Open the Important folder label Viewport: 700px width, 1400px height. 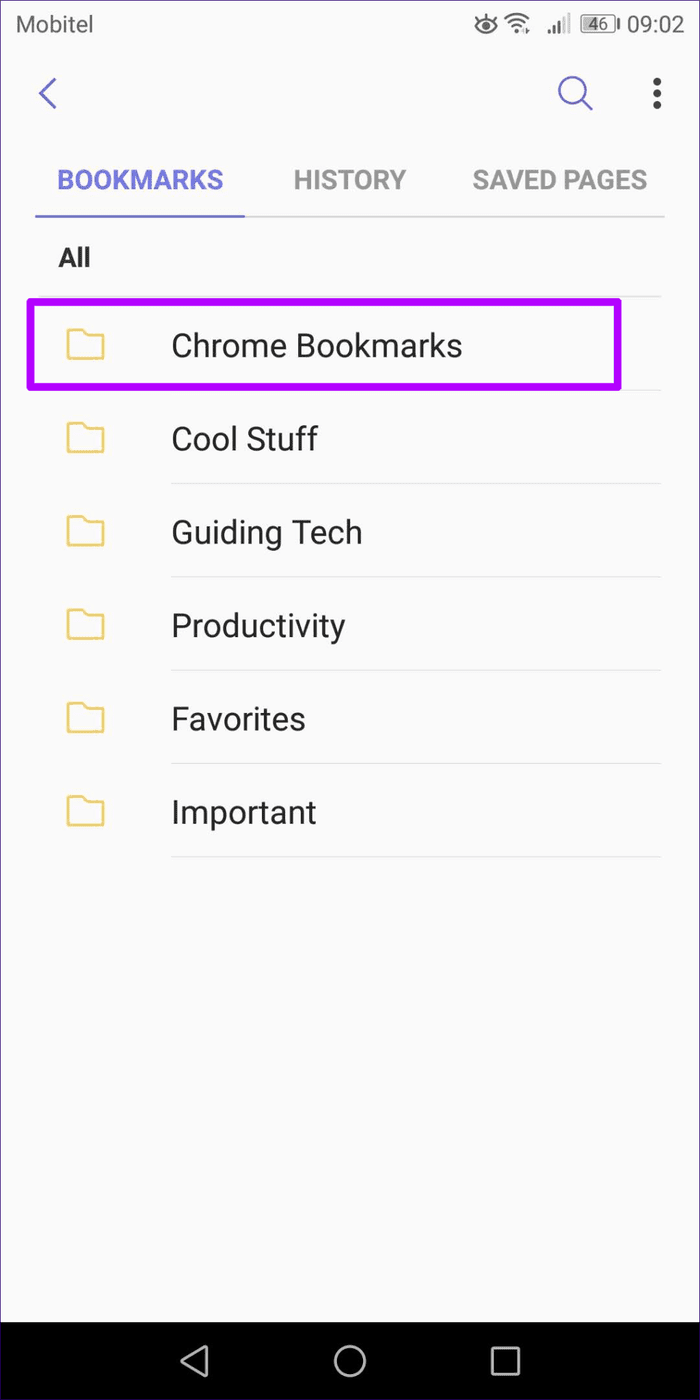[x=244, y=812]
